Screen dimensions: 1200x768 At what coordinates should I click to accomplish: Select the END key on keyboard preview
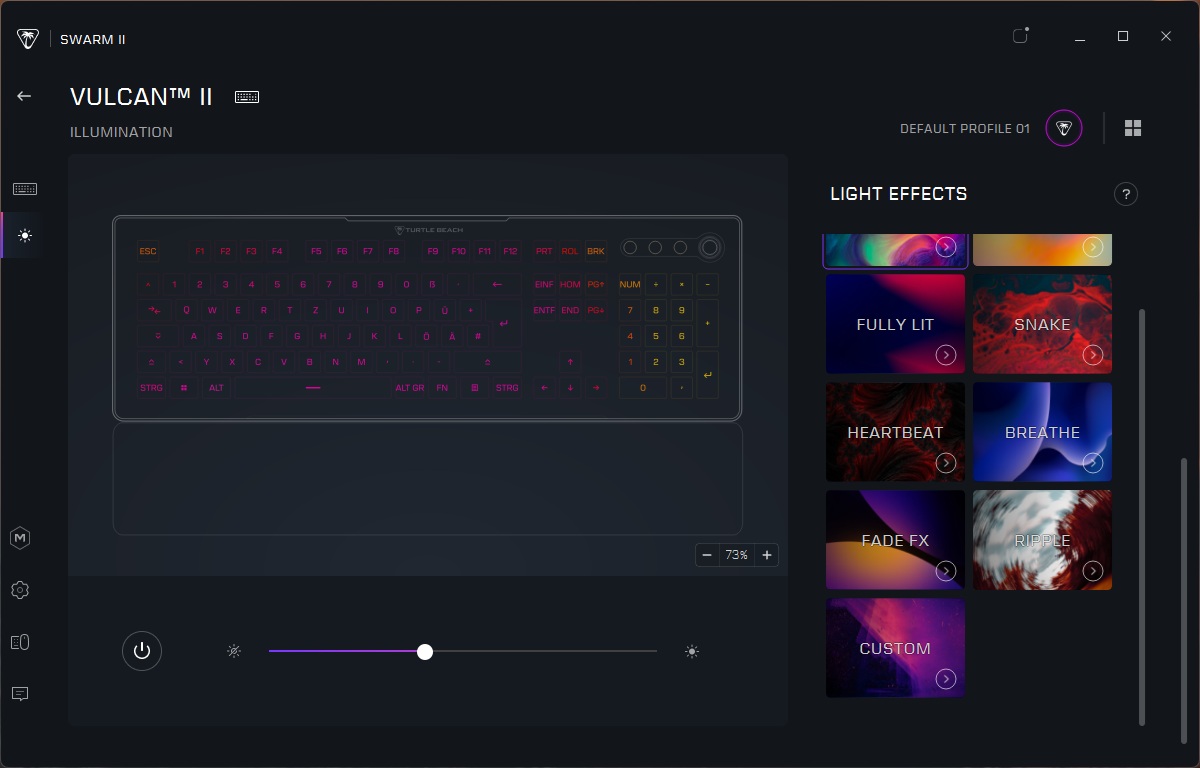570,310
